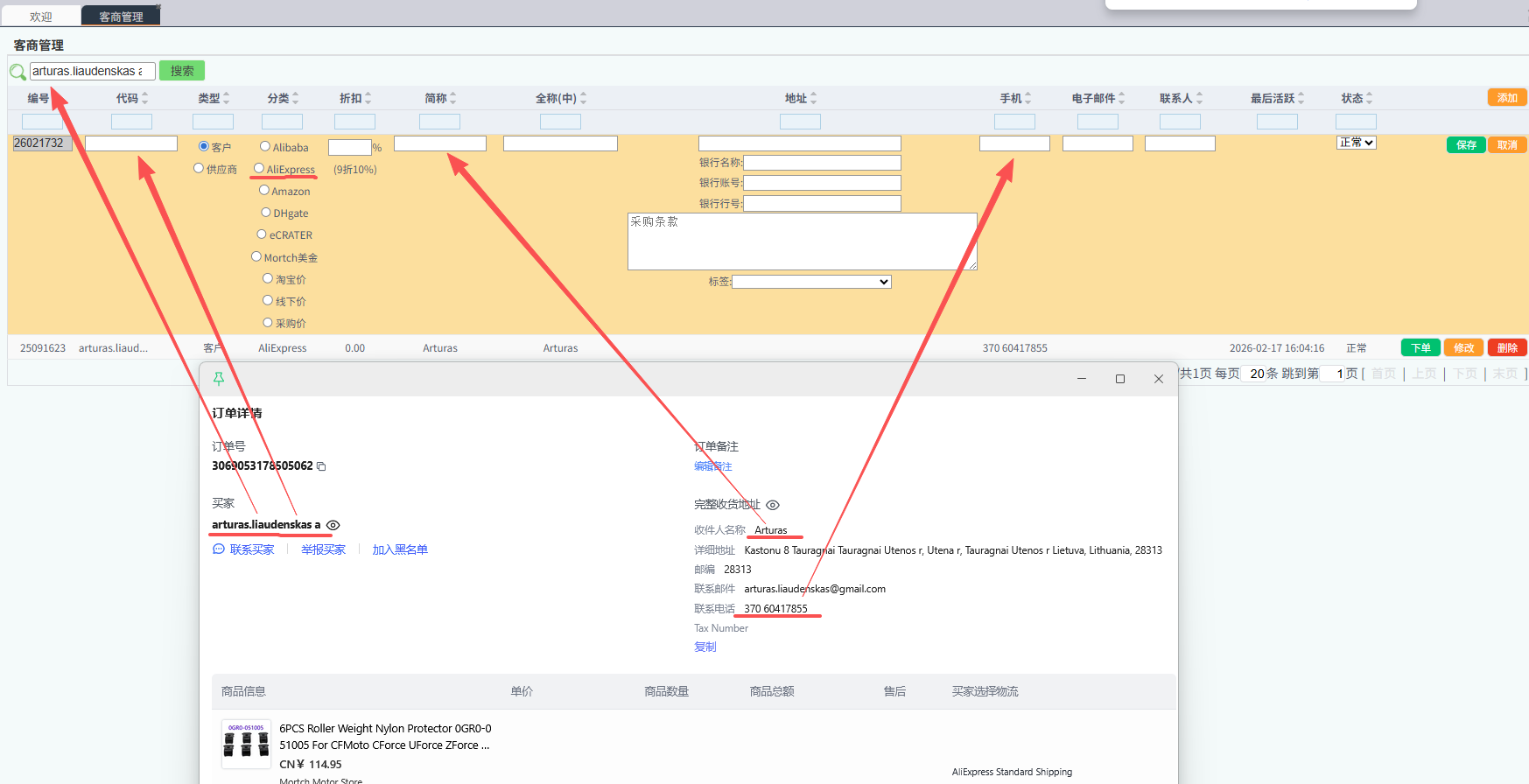1529x784 pixels.
Task: Toggle eye icon beside buyer name
Action: click(x=333, y=525)
